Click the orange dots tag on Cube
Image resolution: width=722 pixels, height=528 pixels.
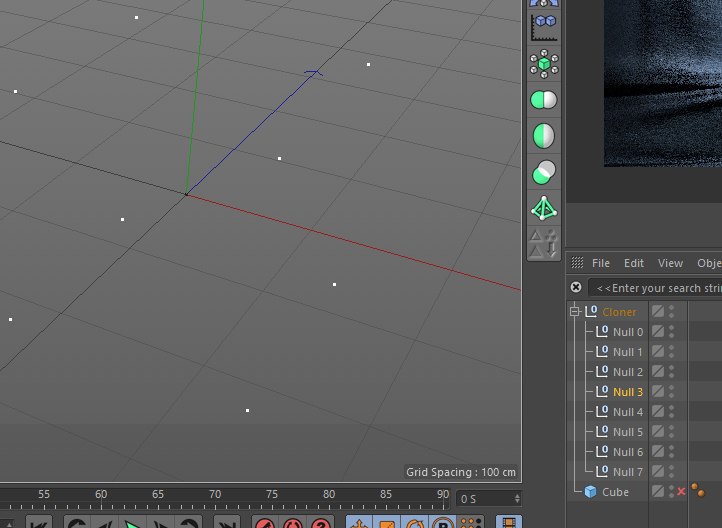click(698, 490)
